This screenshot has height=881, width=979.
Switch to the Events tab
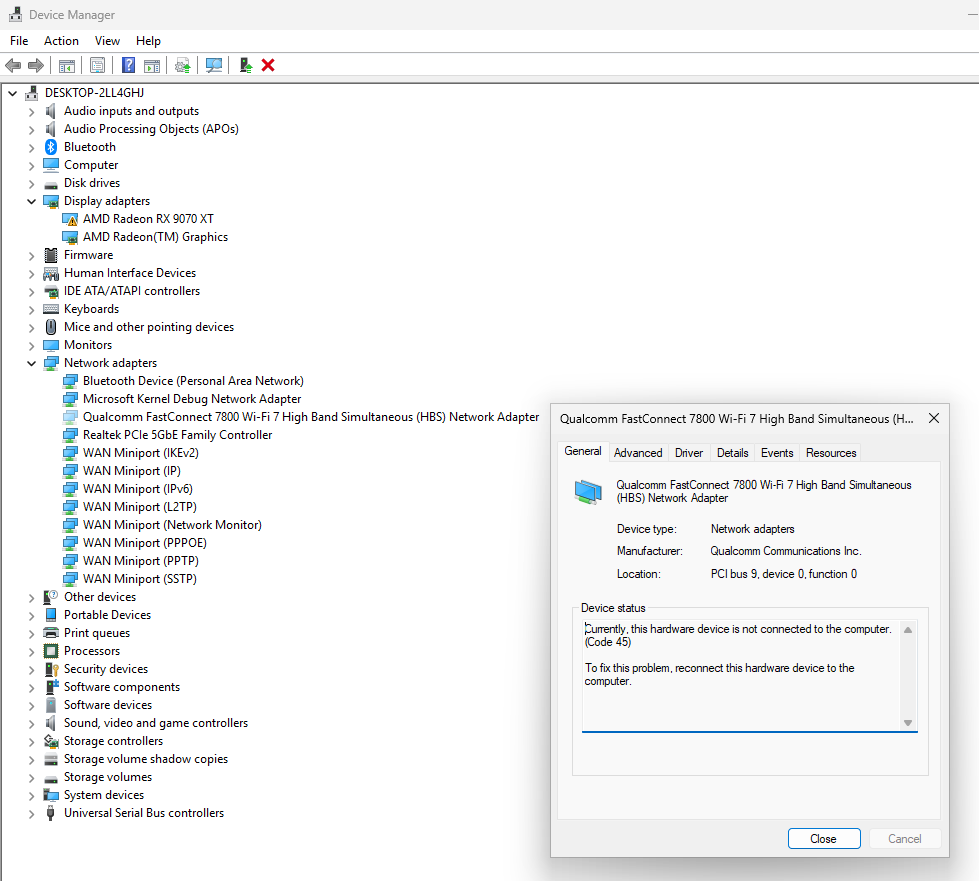[777, 453]
